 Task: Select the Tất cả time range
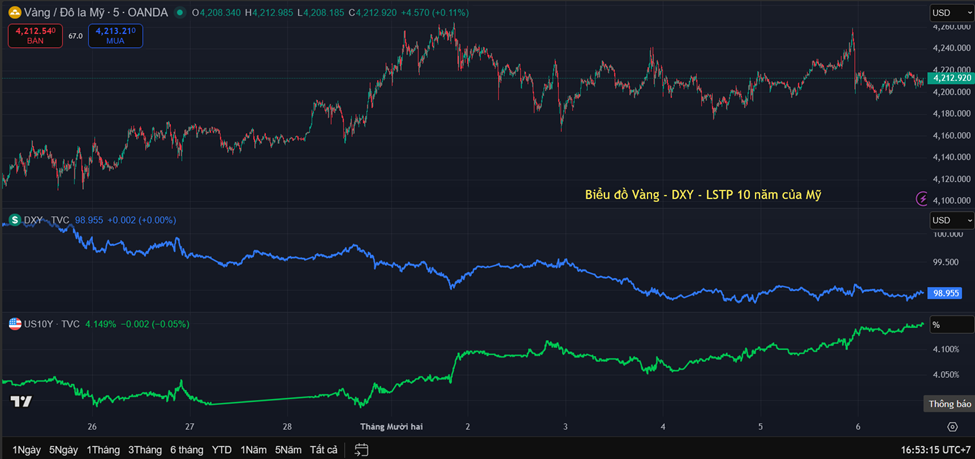coord(323,449)
